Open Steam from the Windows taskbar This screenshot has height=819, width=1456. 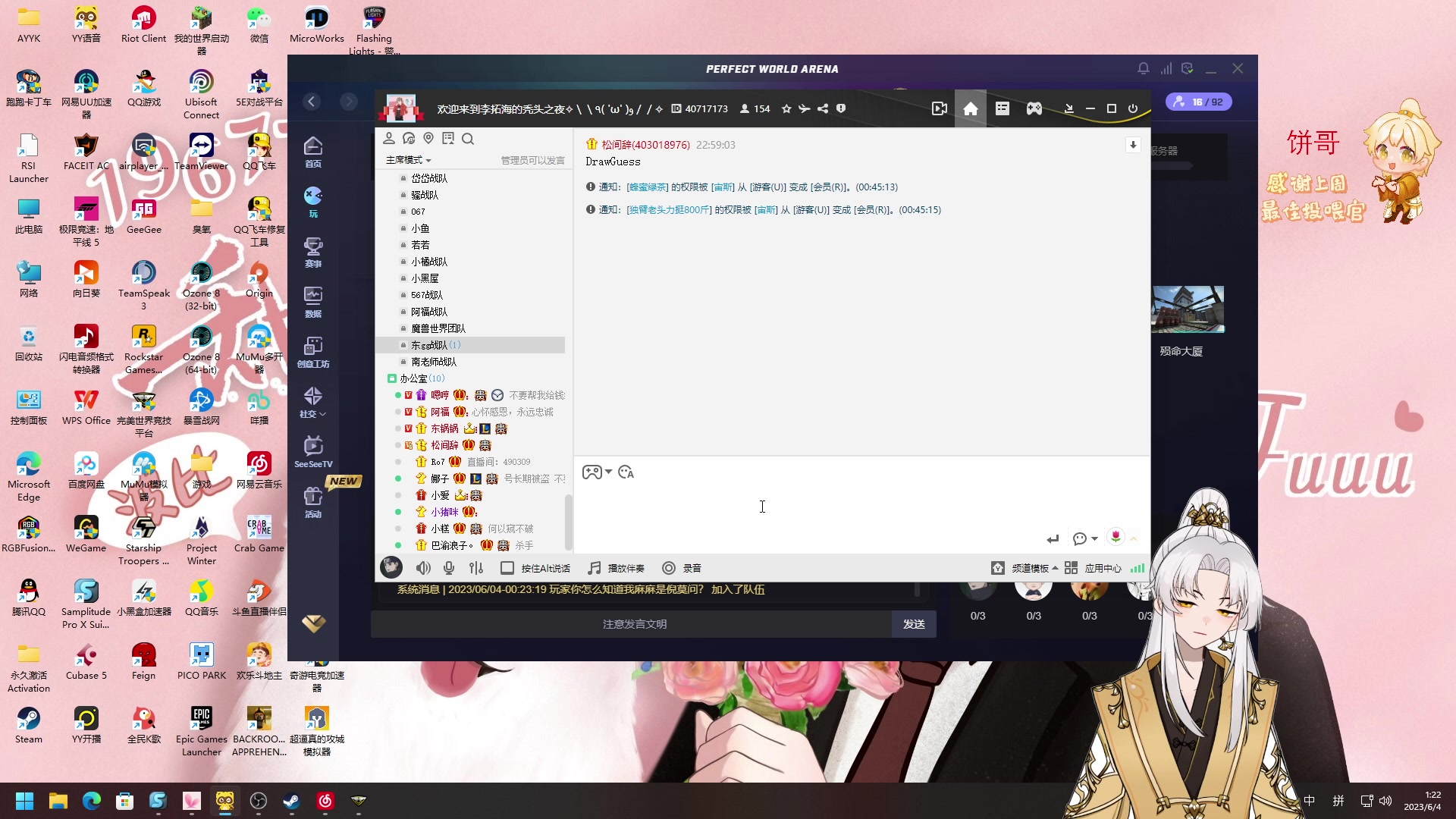click(x=292, y=801)
